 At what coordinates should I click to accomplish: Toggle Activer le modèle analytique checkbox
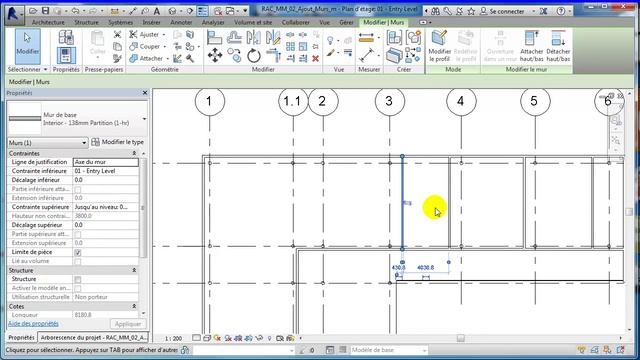click(x=78, y=289)
